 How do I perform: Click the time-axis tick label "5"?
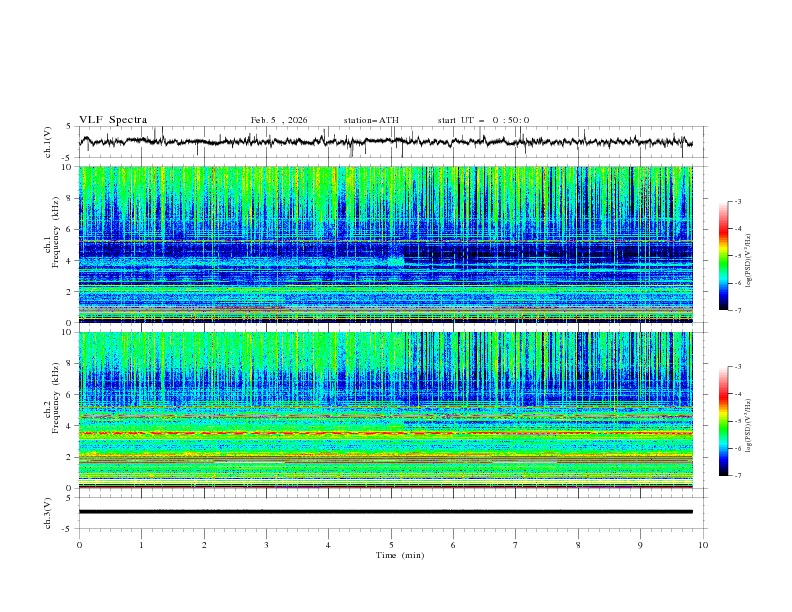pyautogui.click(x=391, y=545)
